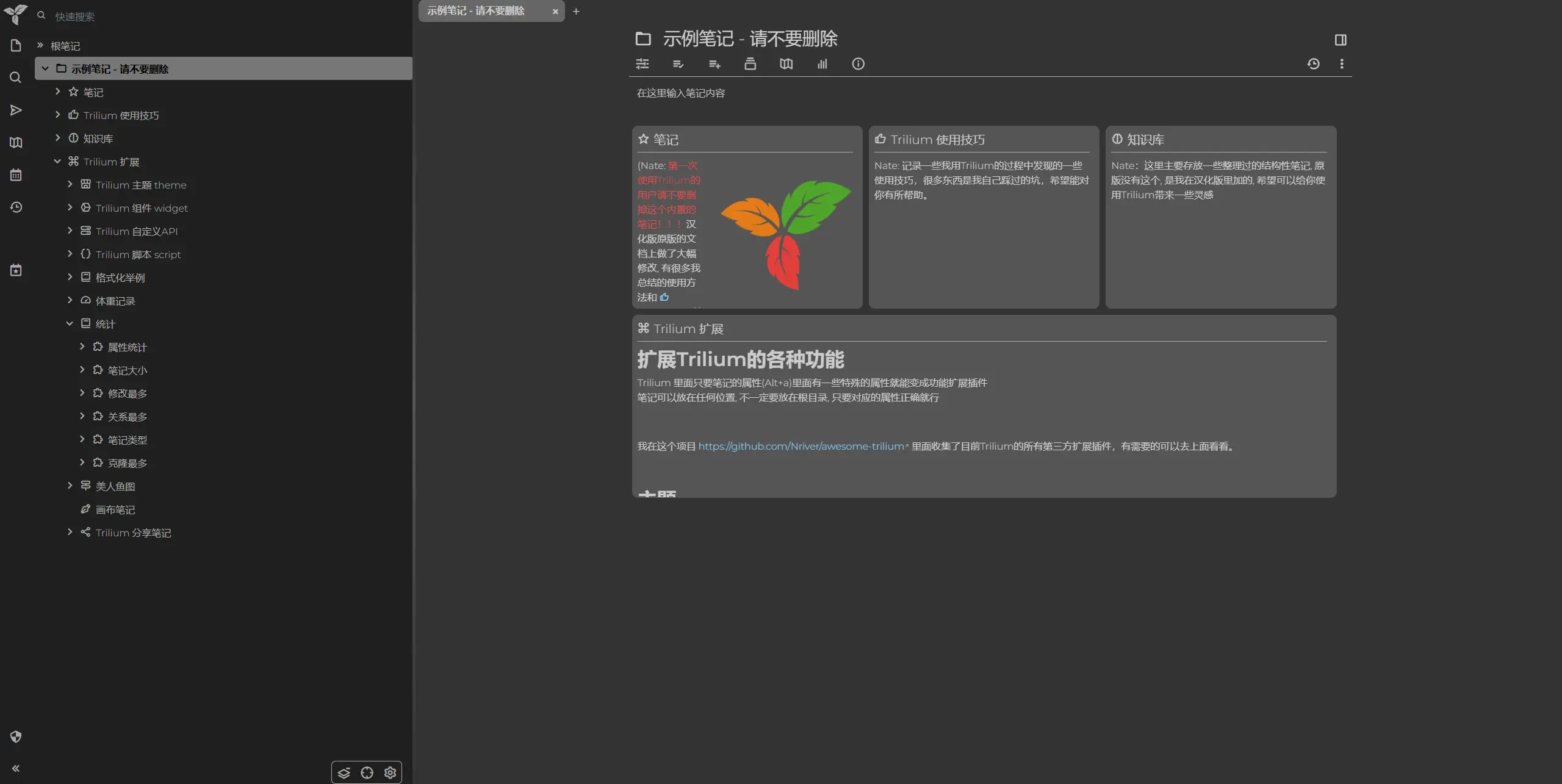Open new tab with plus button
1562x784 pixels.
575,11
